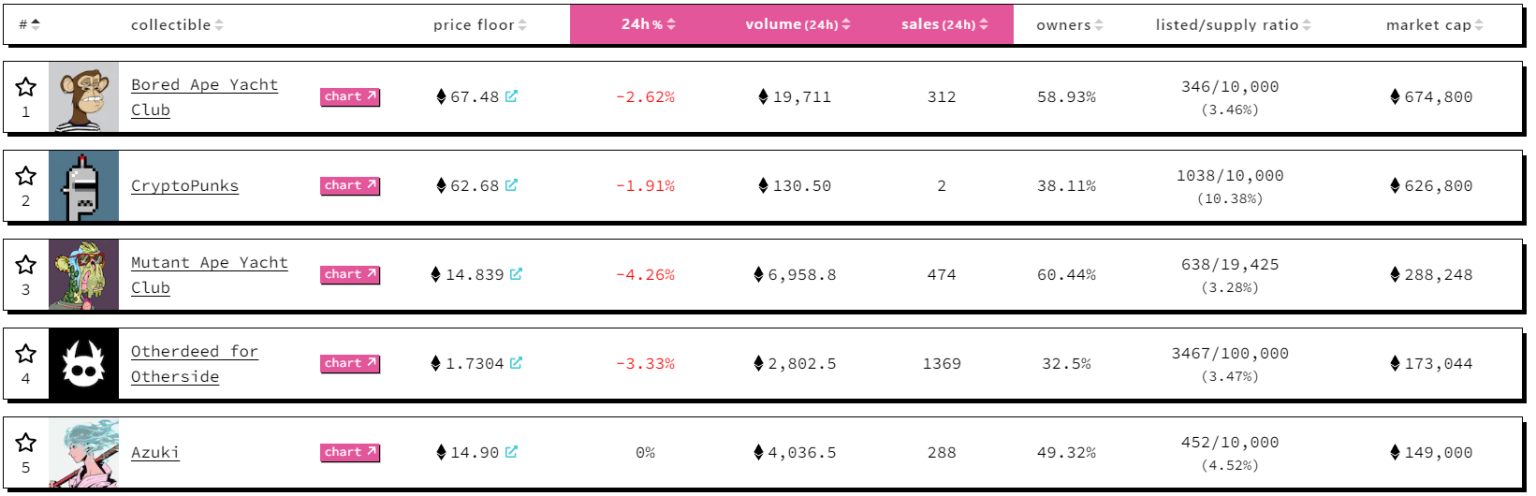The image size is (1536, 496).
Task: Toggle favorite star for Azuki
Action: click(x=26, y=443)
